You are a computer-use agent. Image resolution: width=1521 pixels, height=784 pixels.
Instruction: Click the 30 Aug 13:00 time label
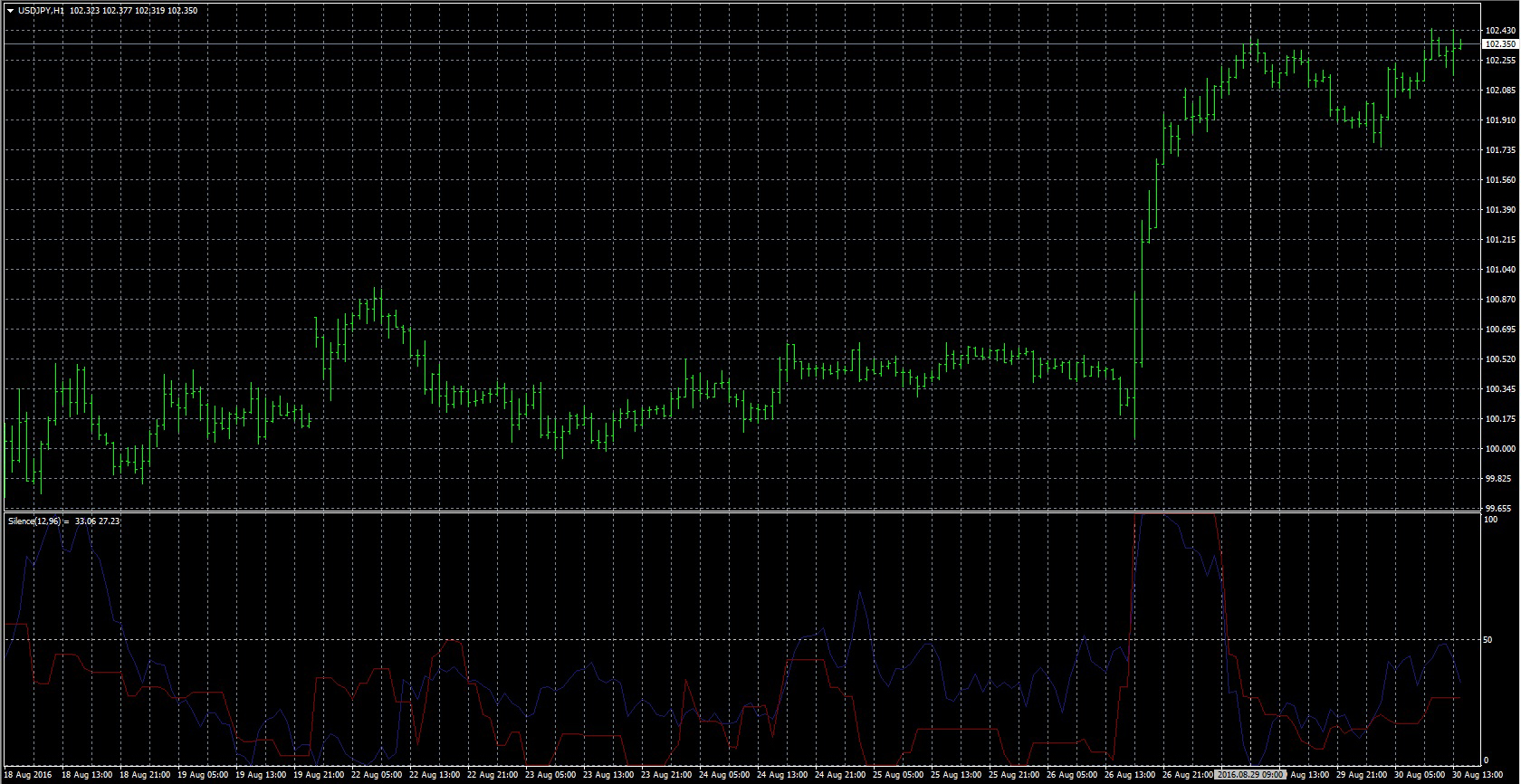(x=1478, y=775)
